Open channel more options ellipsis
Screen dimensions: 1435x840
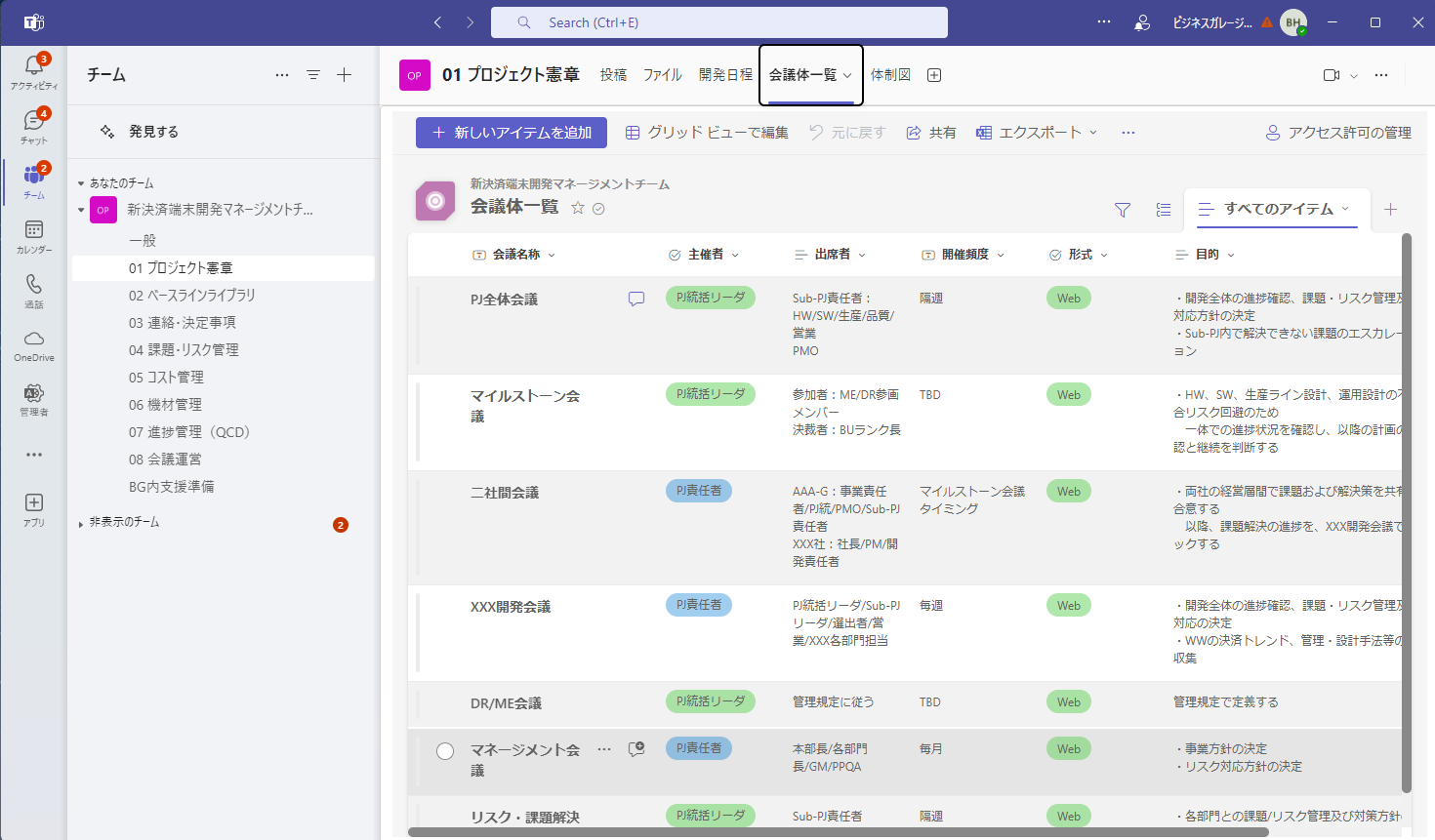coord(1381,75)
